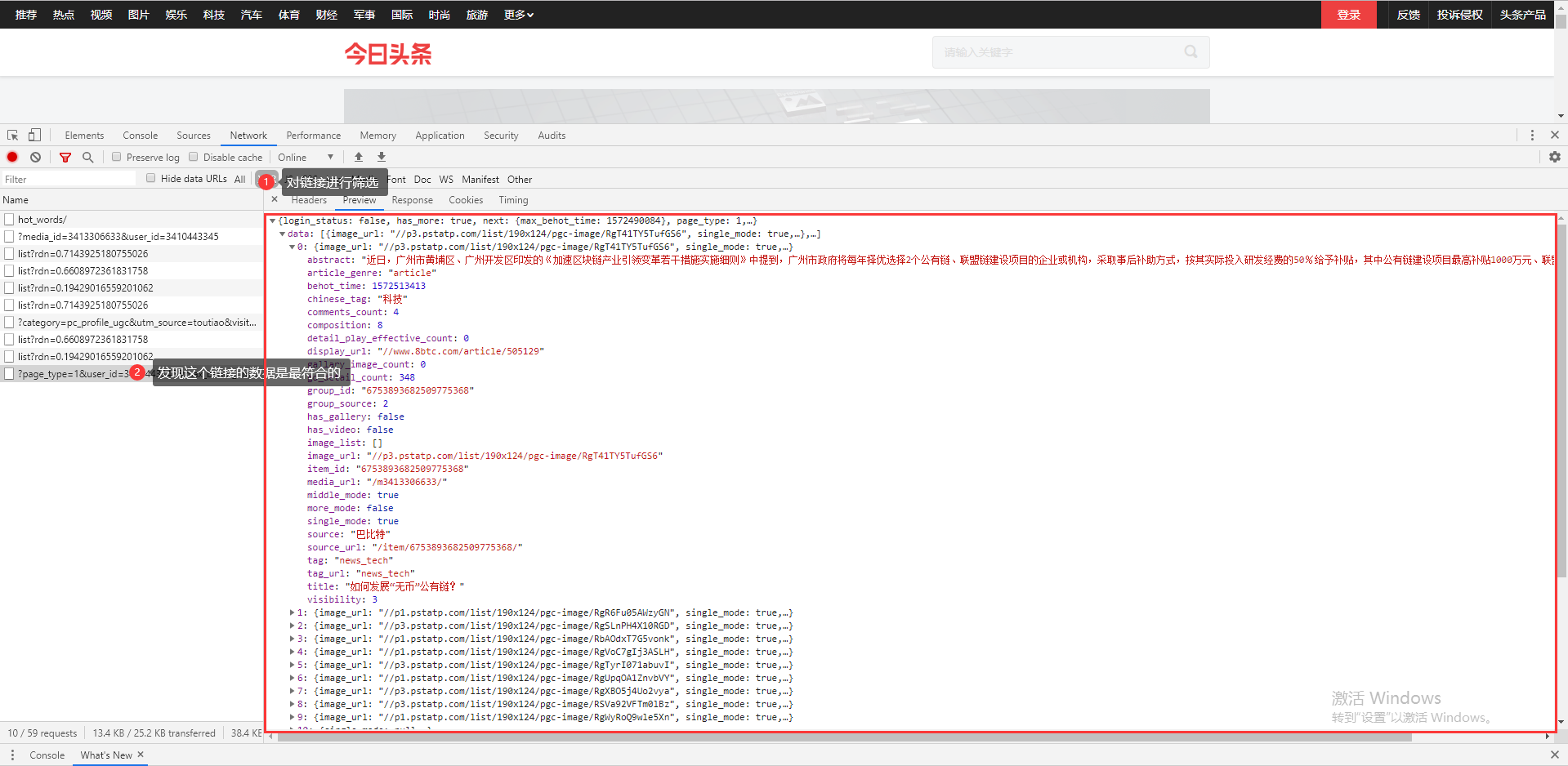Filter requests by Doc type
The height and width of the screenshot is (766, 1568).
(x=422, y=179)
